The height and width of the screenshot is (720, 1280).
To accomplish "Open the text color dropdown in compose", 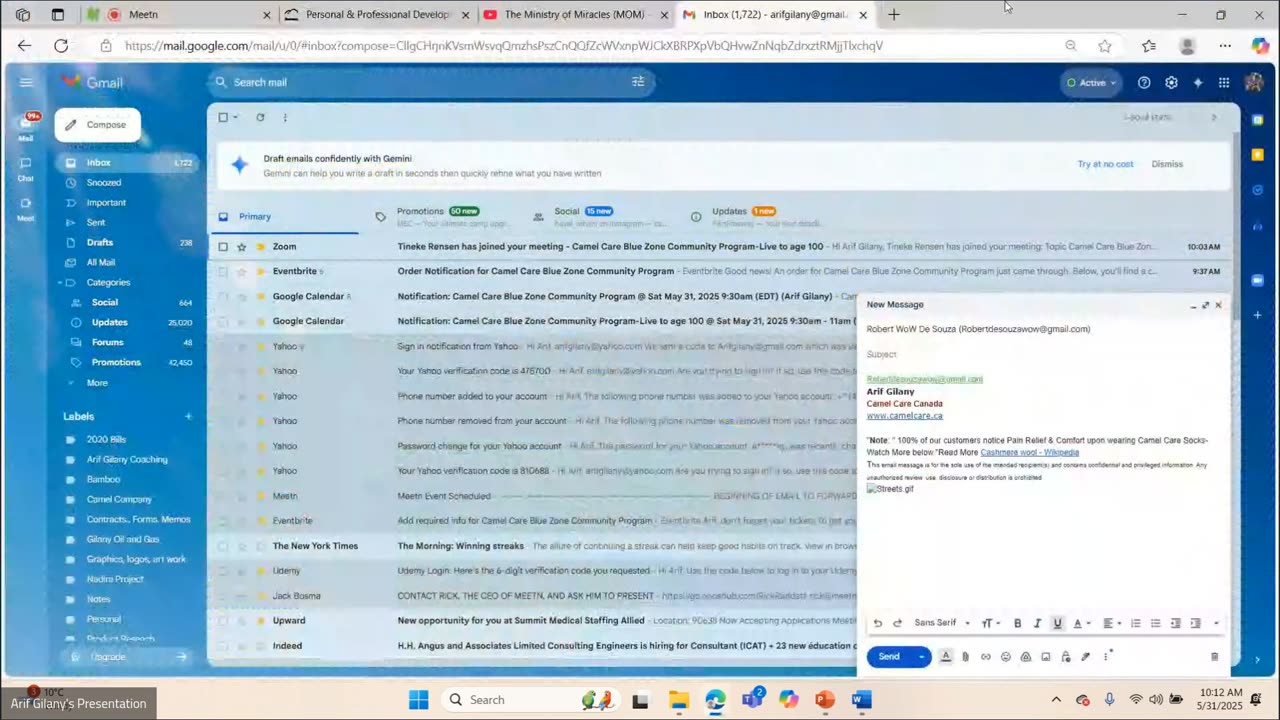I will click(x=1081, y=623).
